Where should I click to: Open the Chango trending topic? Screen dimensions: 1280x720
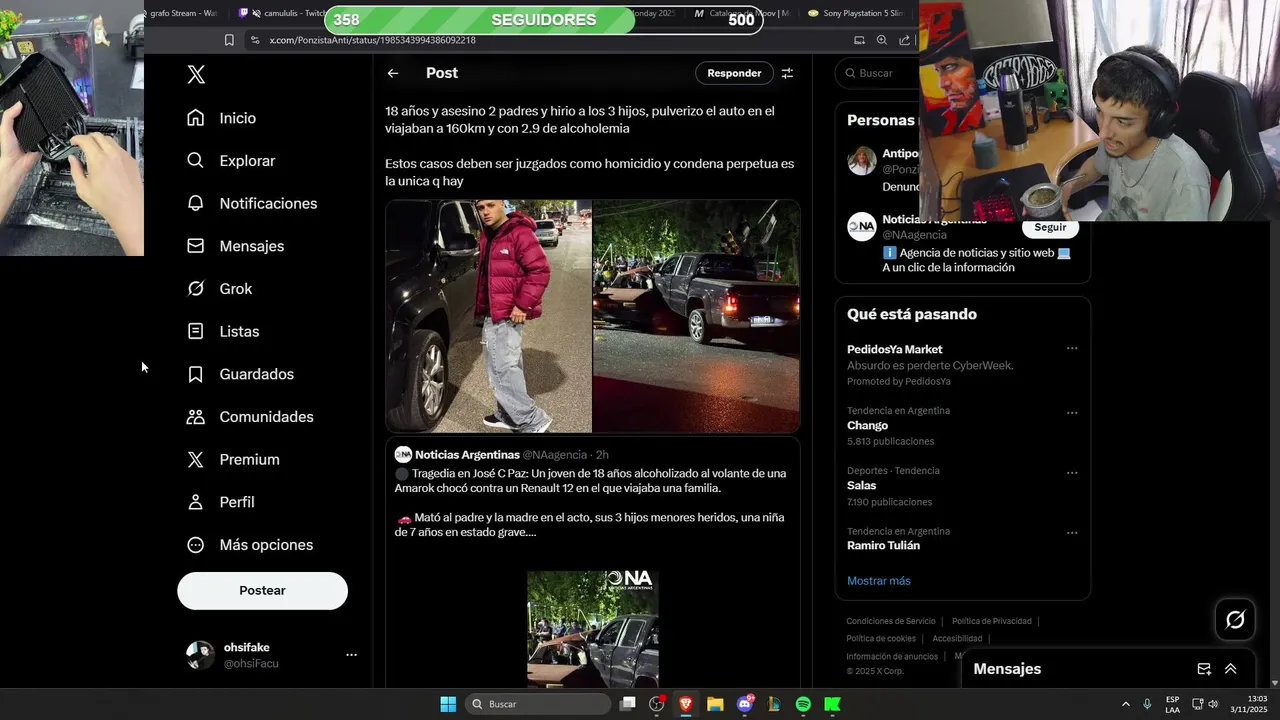(867, 426)
